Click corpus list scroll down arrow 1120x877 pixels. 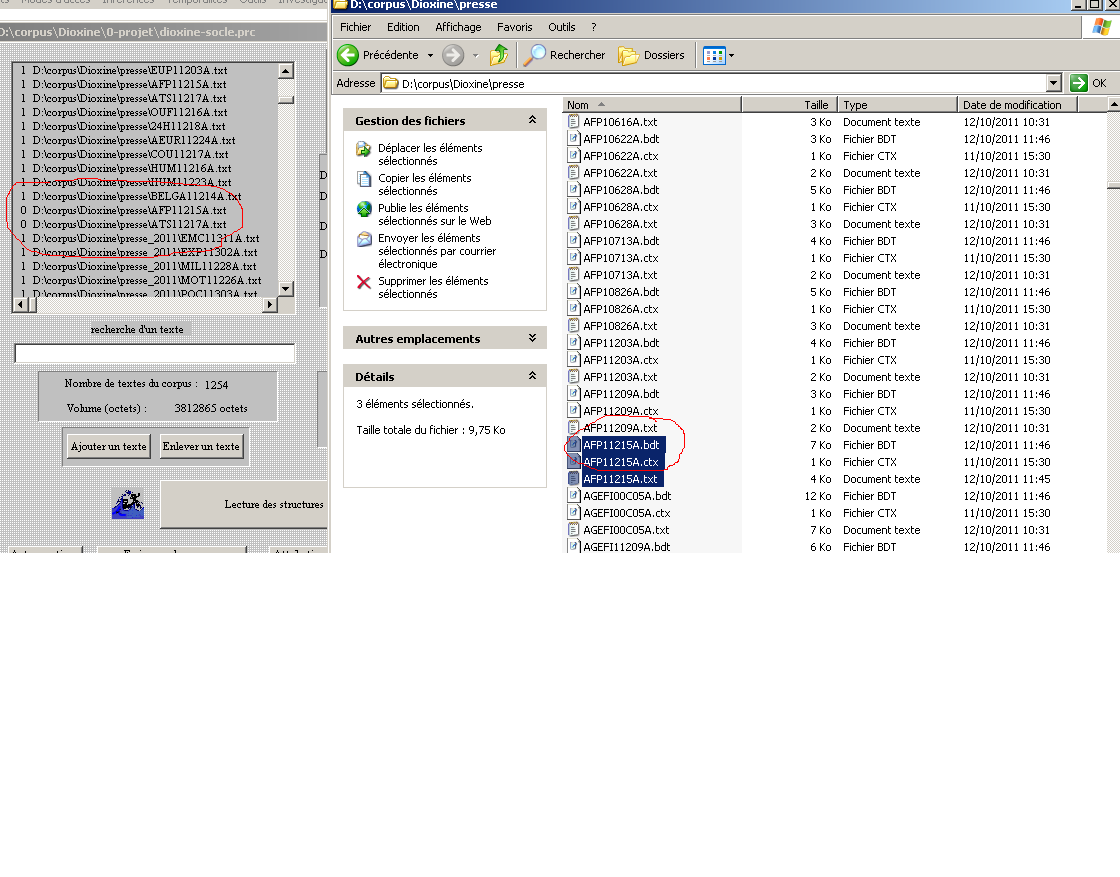click(286, 289)
